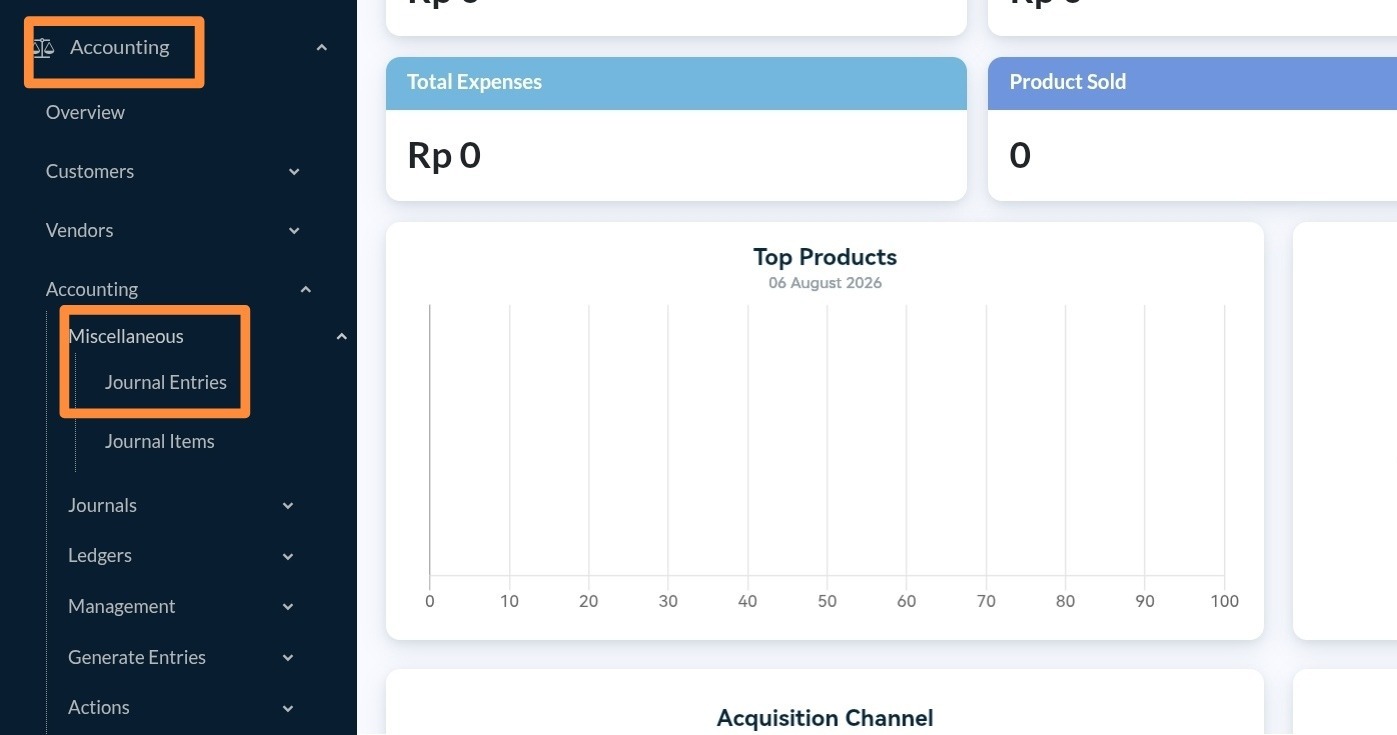
Task: Click the Acquisition Channel heading
Action: (x=825, y=718)
